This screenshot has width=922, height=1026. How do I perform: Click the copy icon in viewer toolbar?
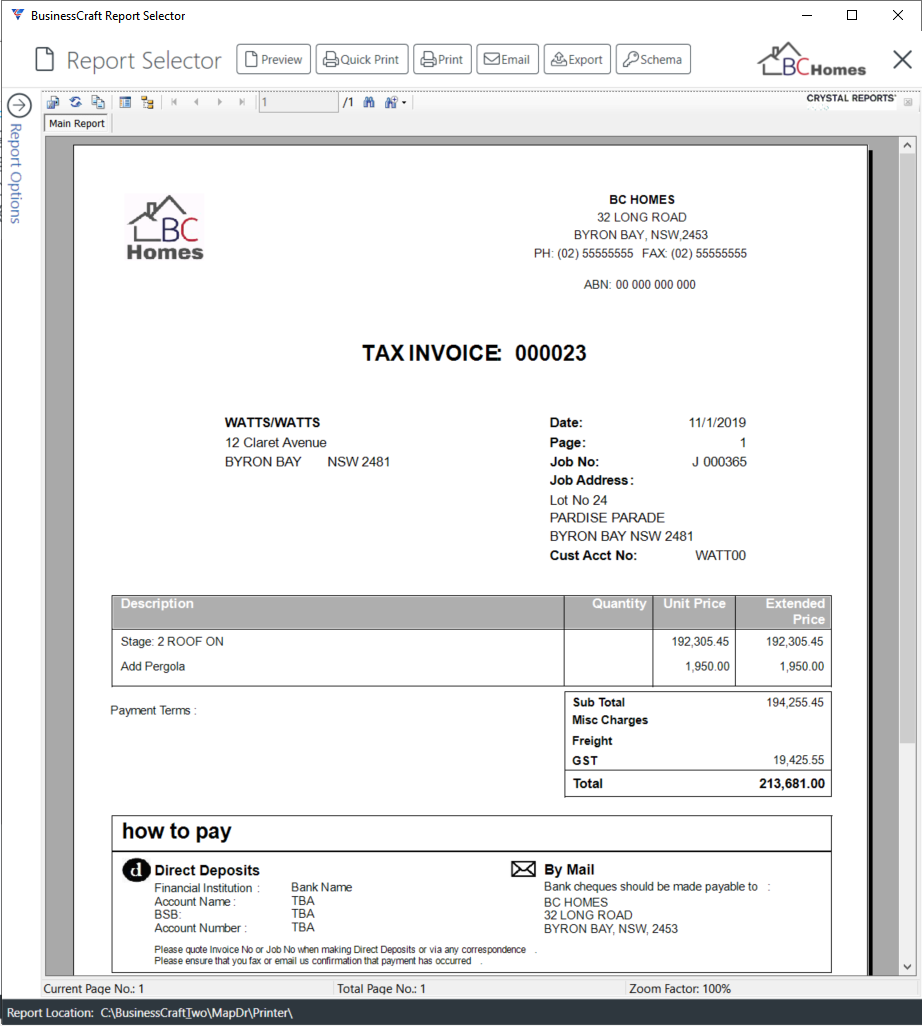tap(98, 102)
